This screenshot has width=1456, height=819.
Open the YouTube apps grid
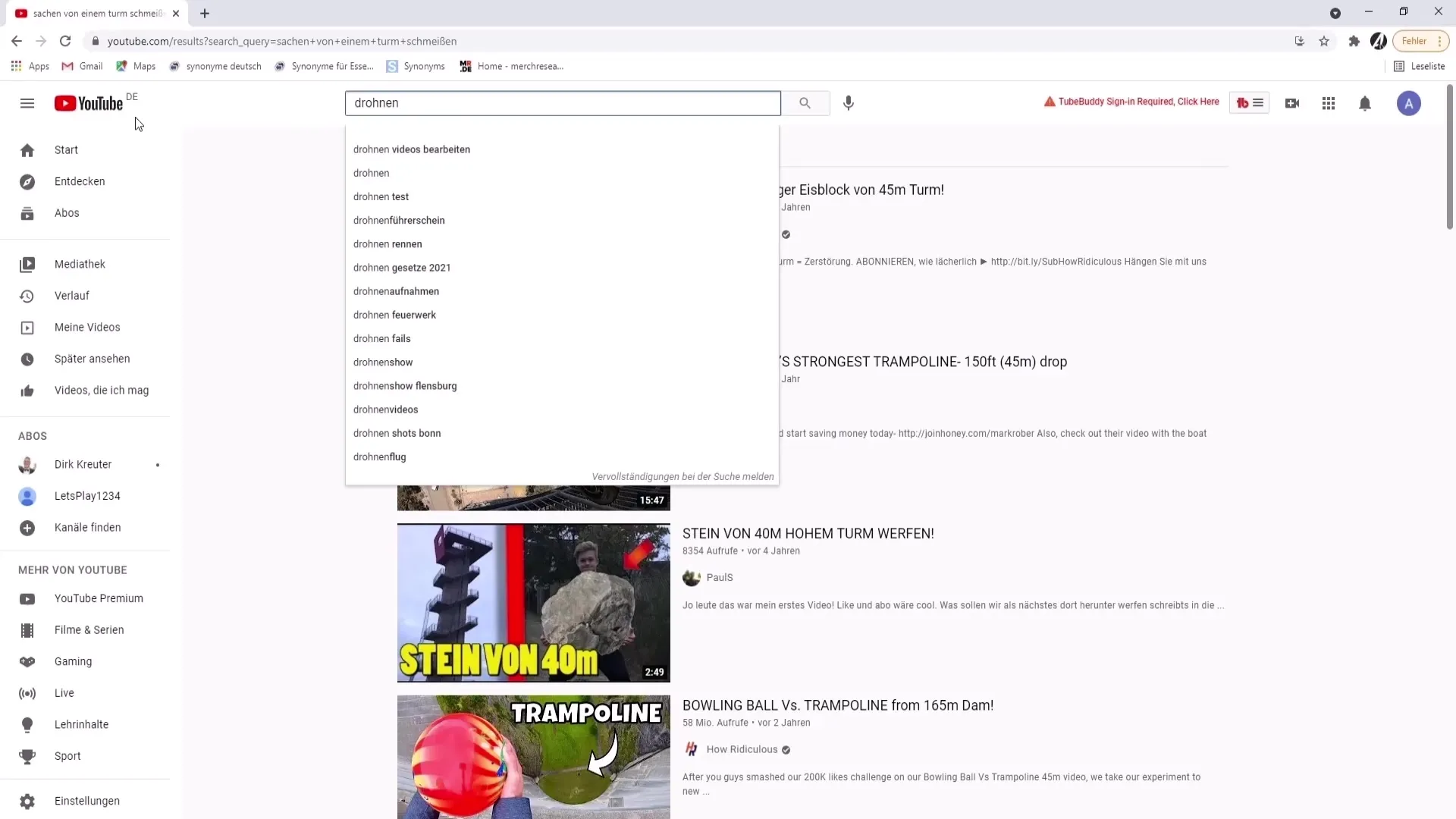click(1329, 103)
